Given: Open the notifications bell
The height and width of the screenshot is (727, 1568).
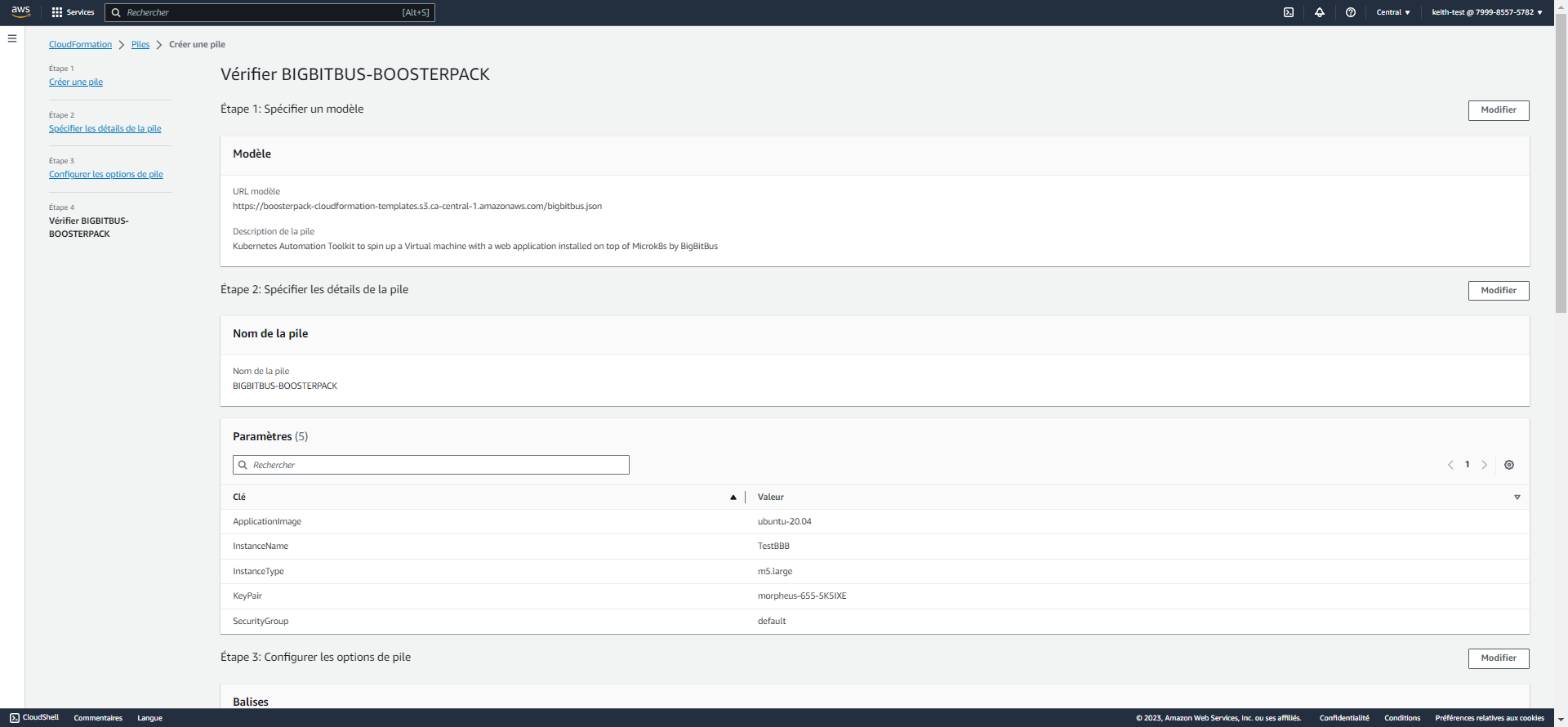Looking at the screenshot, I should (x=1320, y=12).
